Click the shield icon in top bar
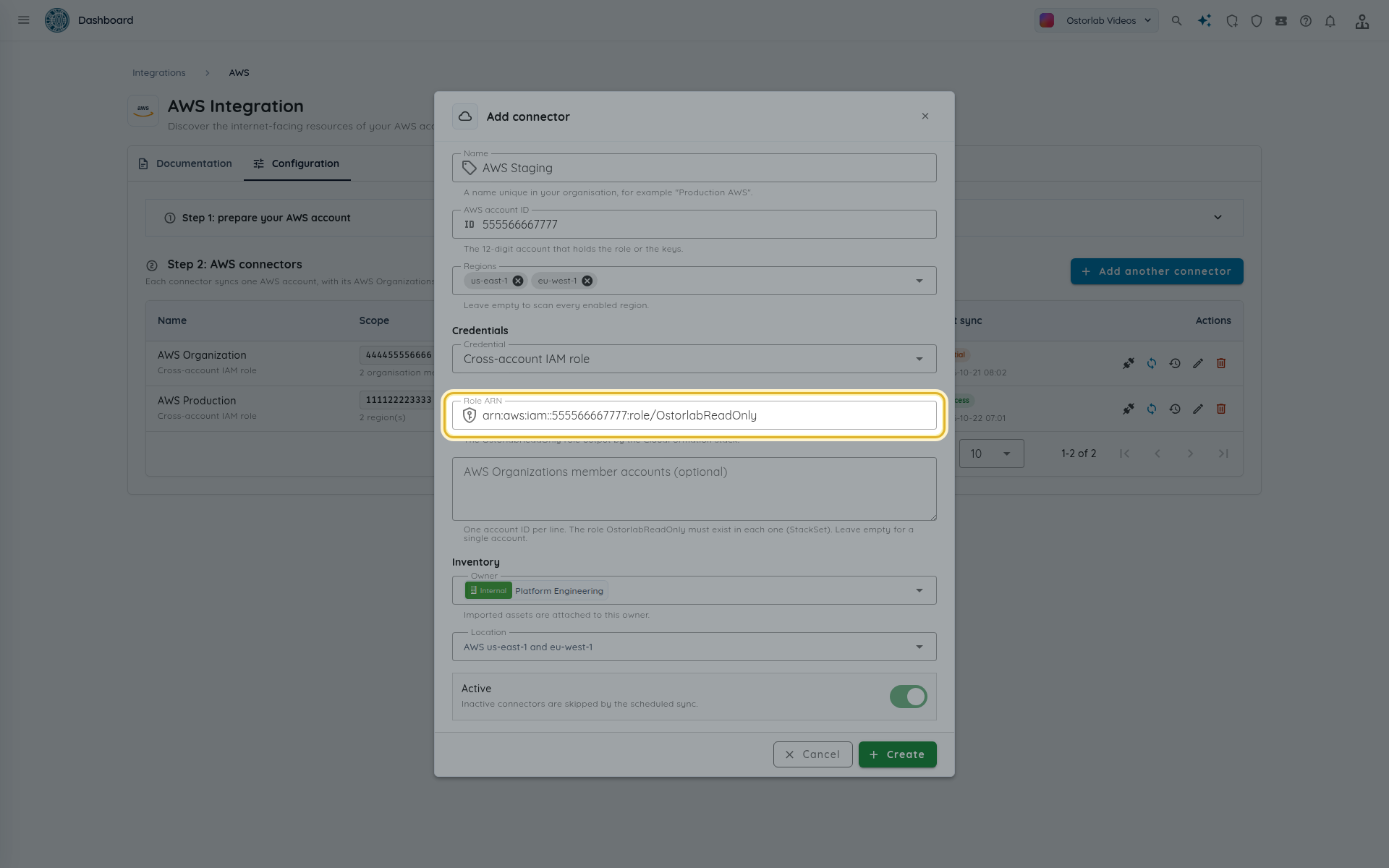 point(1257,21)
